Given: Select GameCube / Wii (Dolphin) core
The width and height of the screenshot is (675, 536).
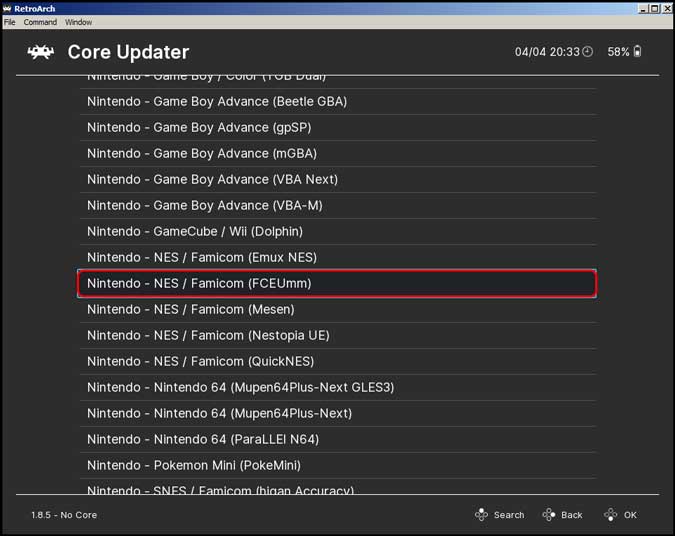Looking at the screenshot, I should click(338, 232).
